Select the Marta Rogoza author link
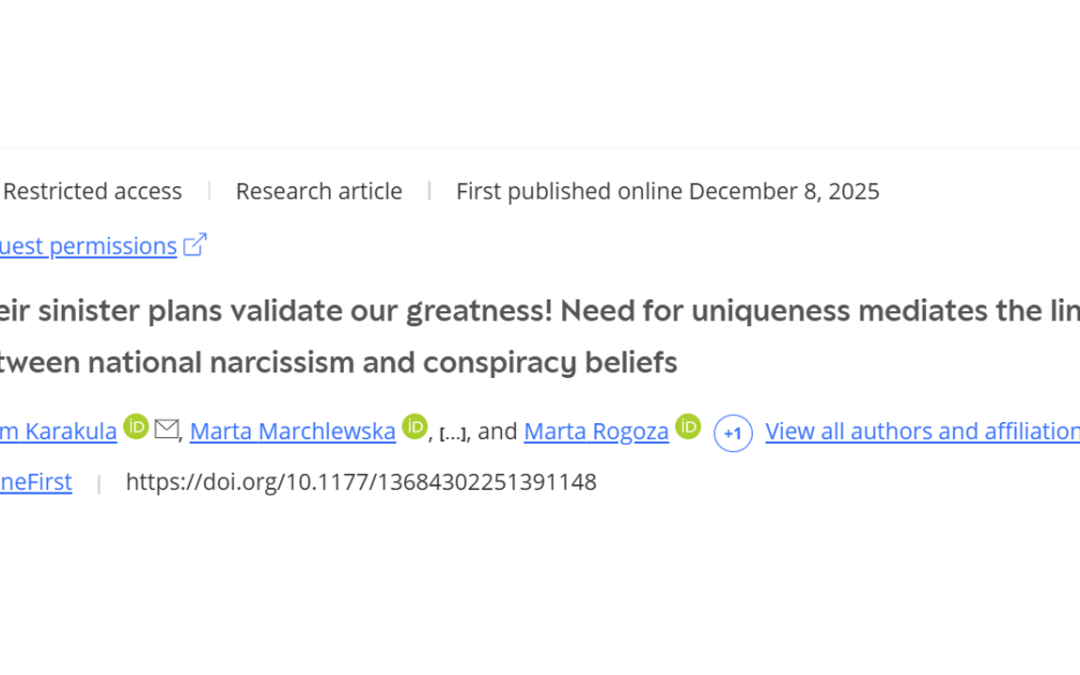The width and height of the screenshot is (1080, 675). pos(596,431)
